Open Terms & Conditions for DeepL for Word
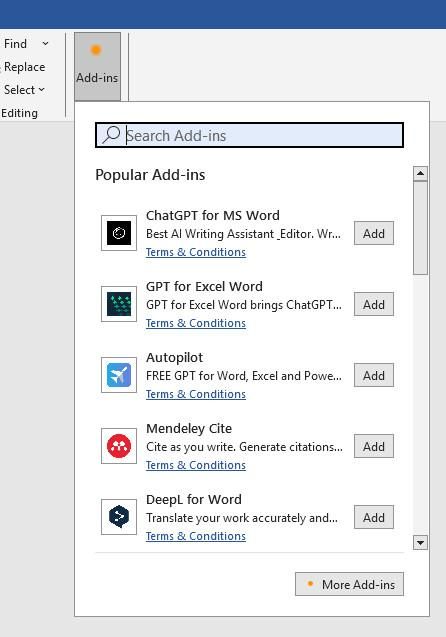 196,536
